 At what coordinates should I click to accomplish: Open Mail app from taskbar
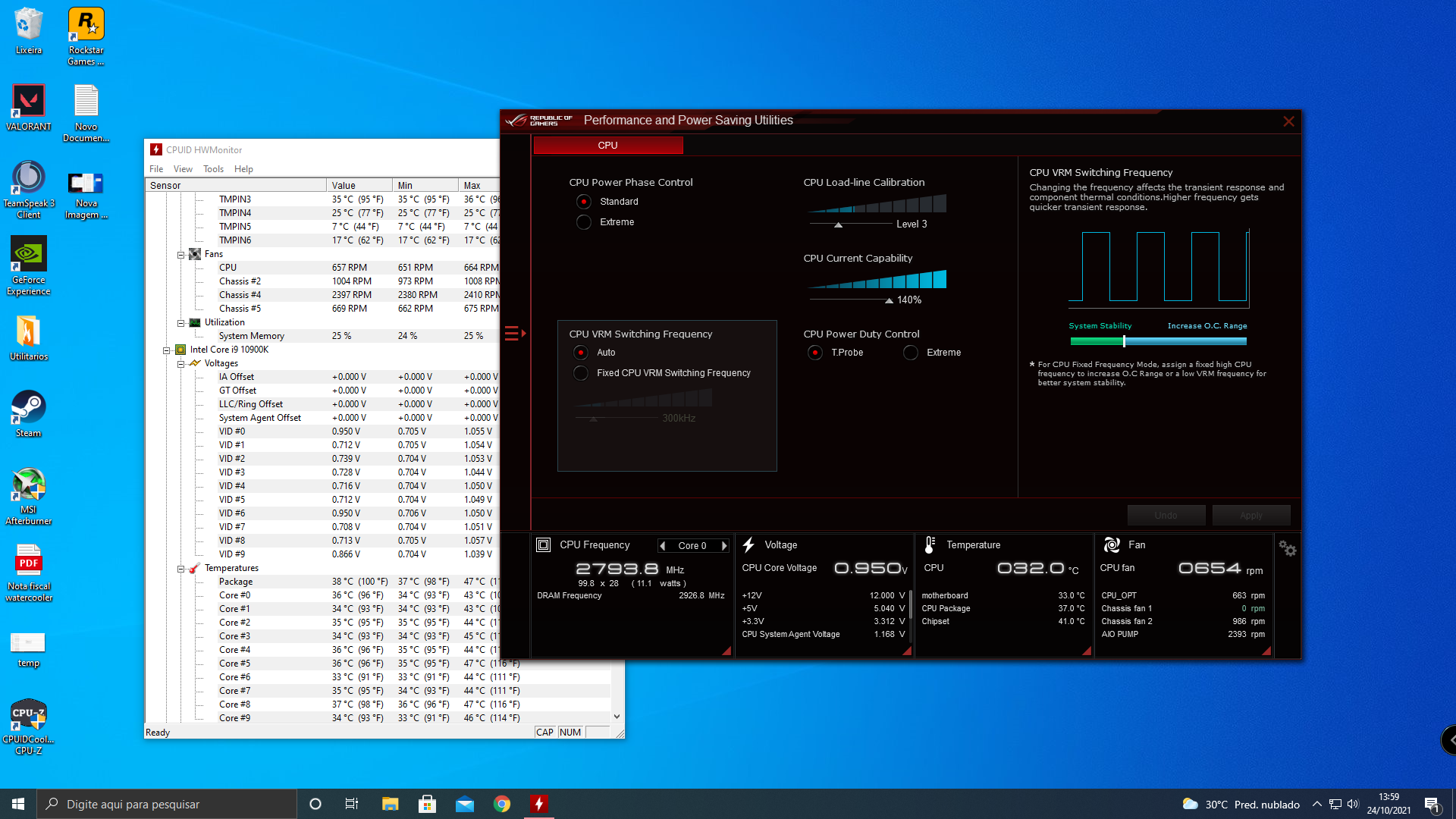(x=464, y=804)
